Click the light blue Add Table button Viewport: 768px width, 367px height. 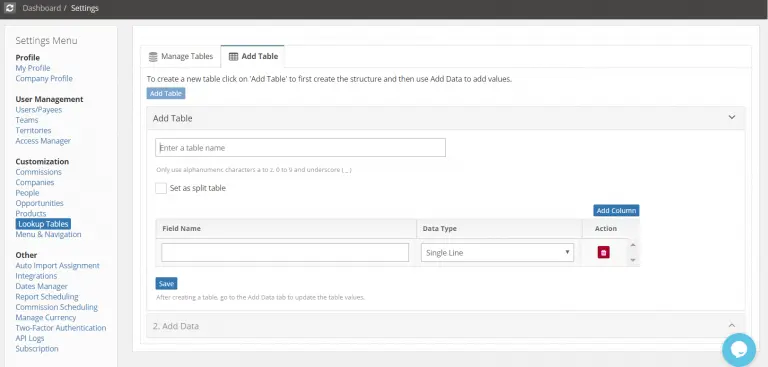(166, 94)
